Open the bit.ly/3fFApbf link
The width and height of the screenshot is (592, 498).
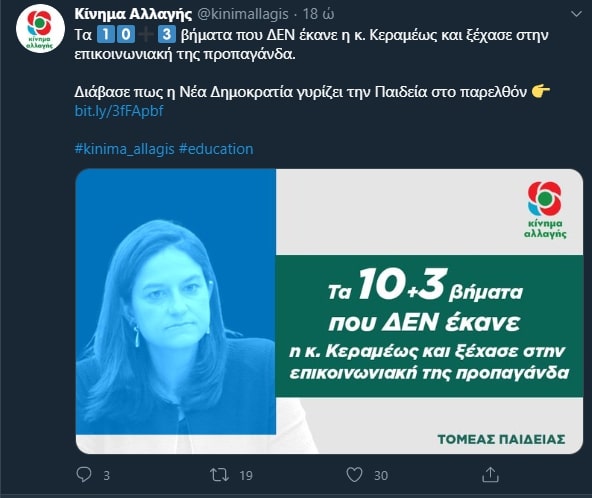click(x=119, y=111)
